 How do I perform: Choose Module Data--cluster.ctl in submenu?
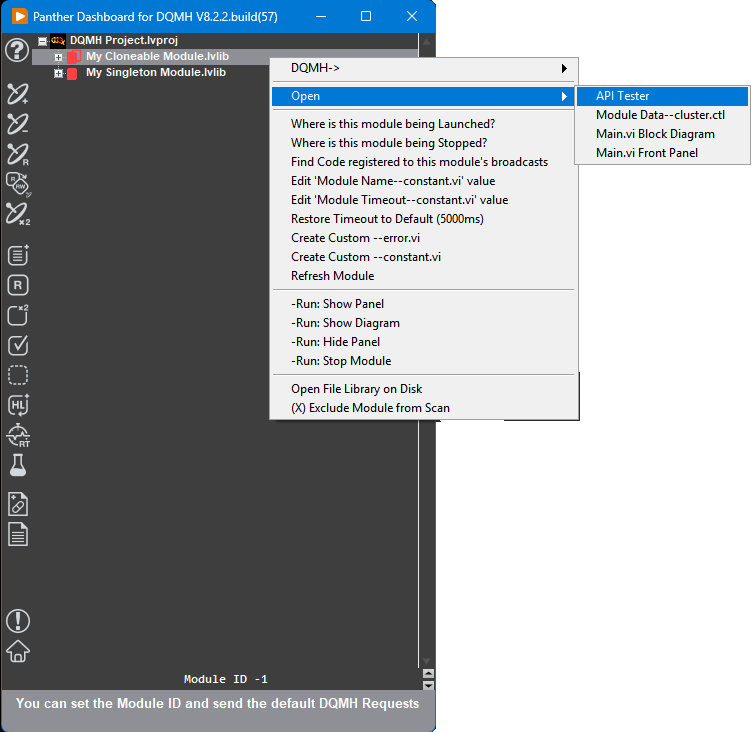pyautogui.click(x=662, y=115)
